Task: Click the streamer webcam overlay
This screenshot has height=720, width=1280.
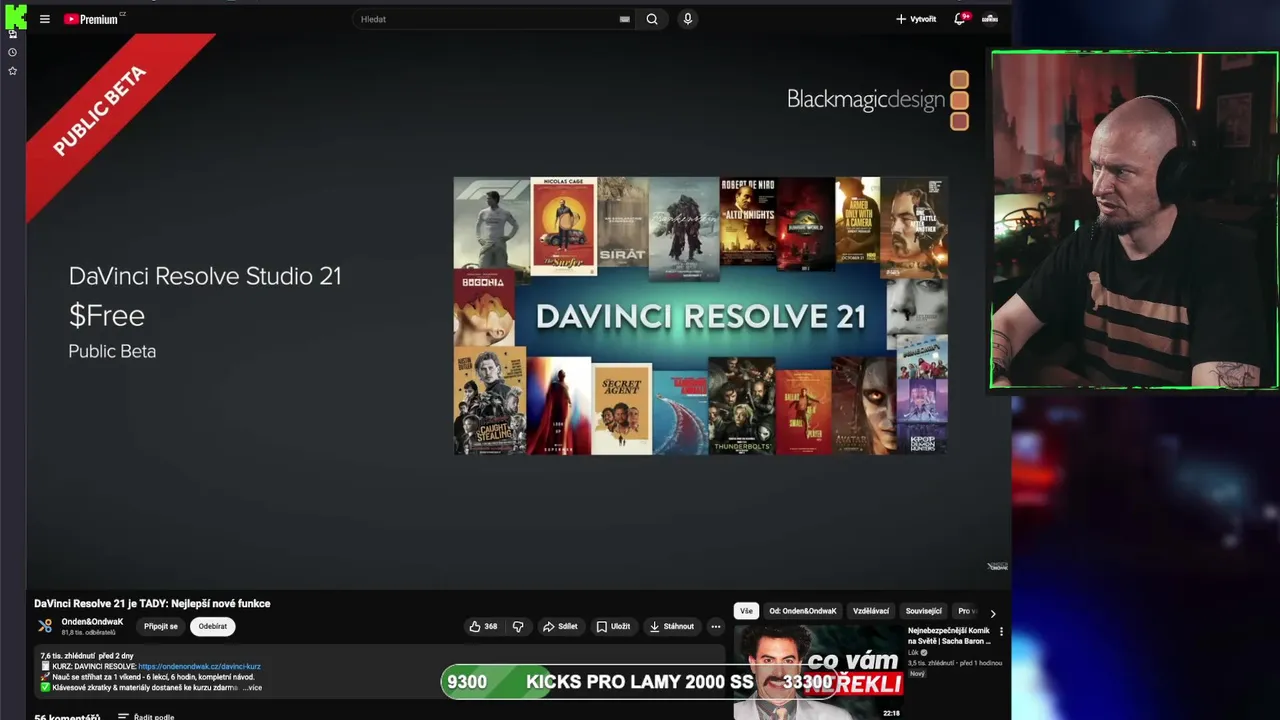Action: pyautogui.click(x=1134, y=220)
